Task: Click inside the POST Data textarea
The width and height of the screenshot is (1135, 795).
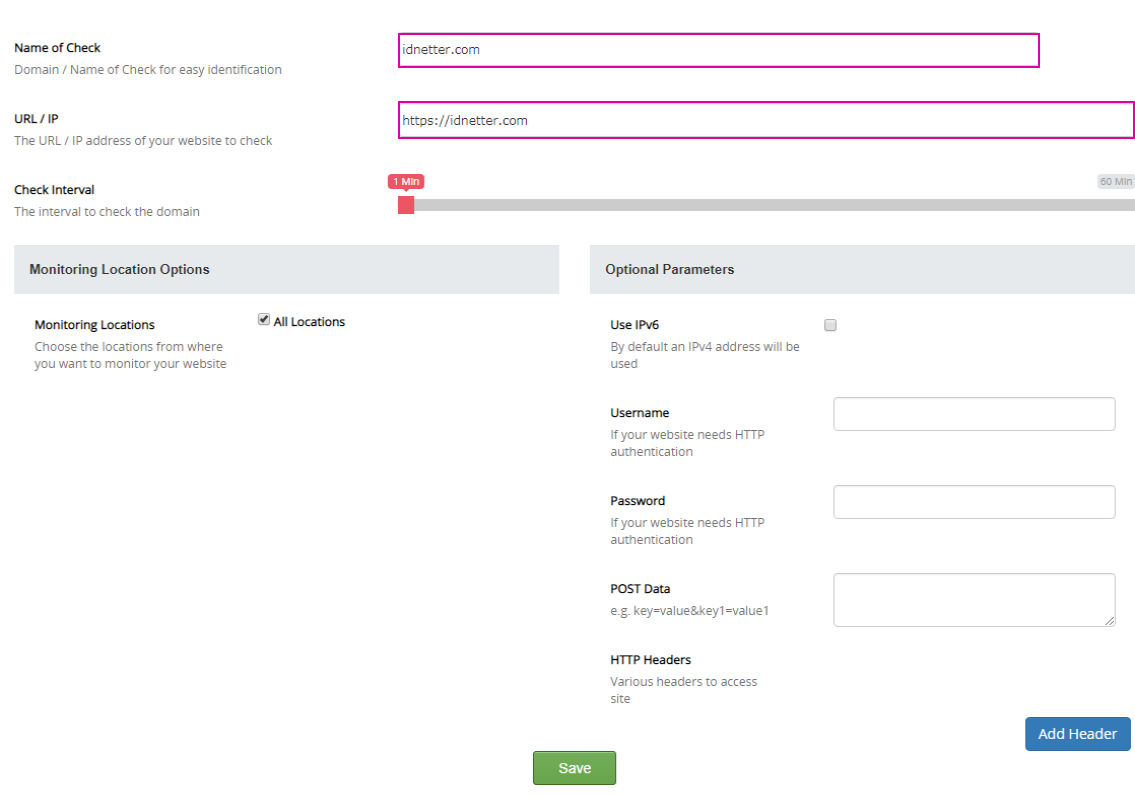Action: [973, 599]
